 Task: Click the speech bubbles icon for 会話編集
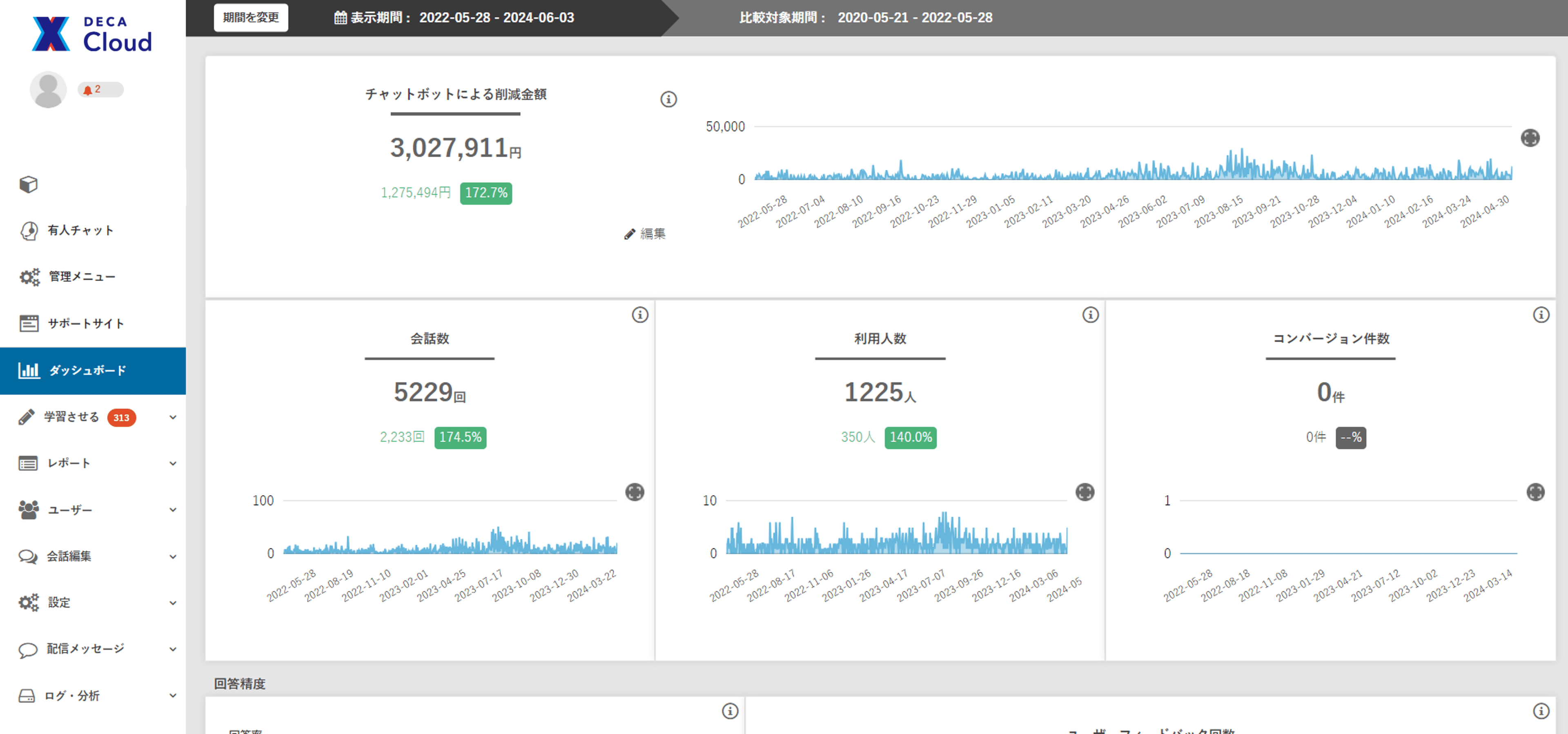coord(28,556)
